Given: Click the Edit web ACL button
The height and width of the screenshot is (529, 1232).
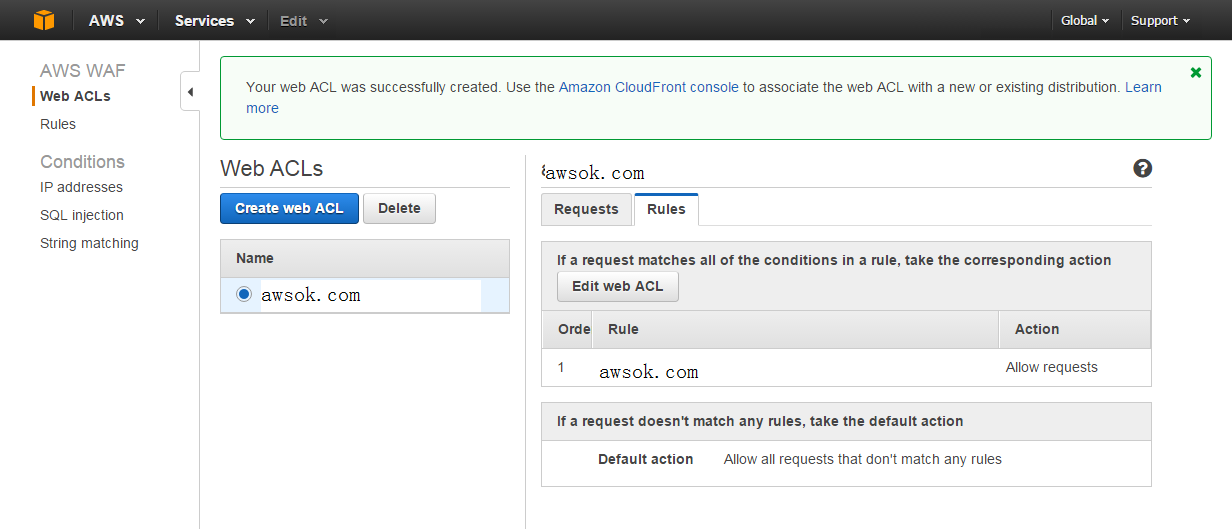Looking at the screenshot, I should [x=617, y=286].
